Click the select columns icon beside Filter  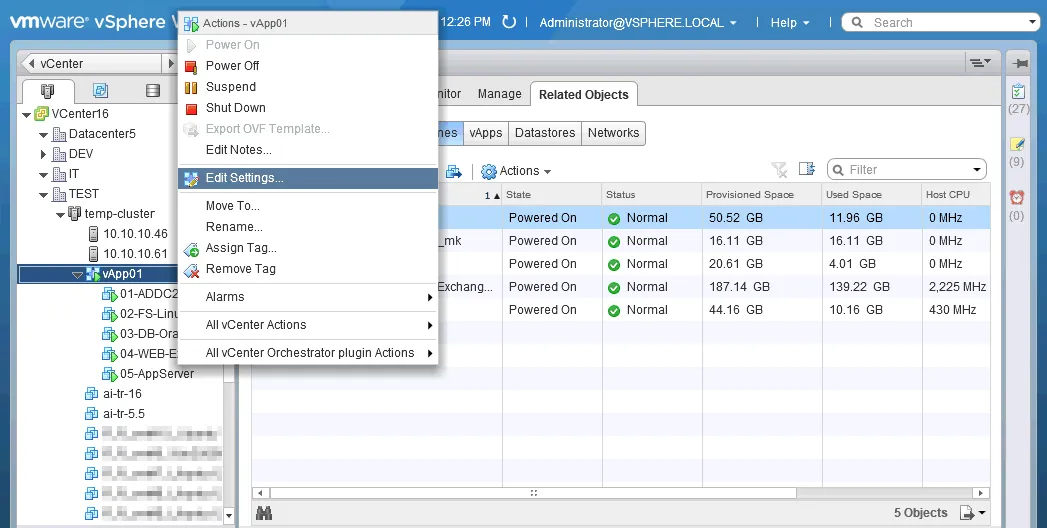tap(807, 170)
